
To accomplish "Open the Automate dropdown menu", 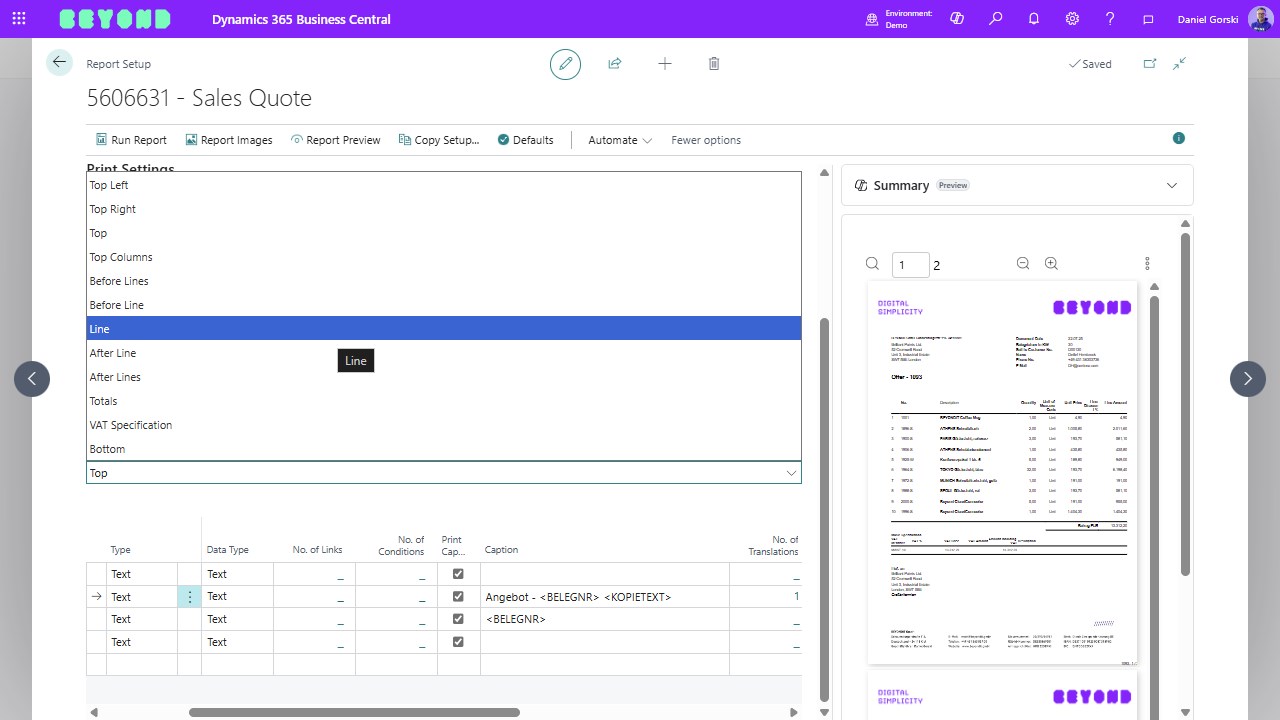I will tap(620, 140).
